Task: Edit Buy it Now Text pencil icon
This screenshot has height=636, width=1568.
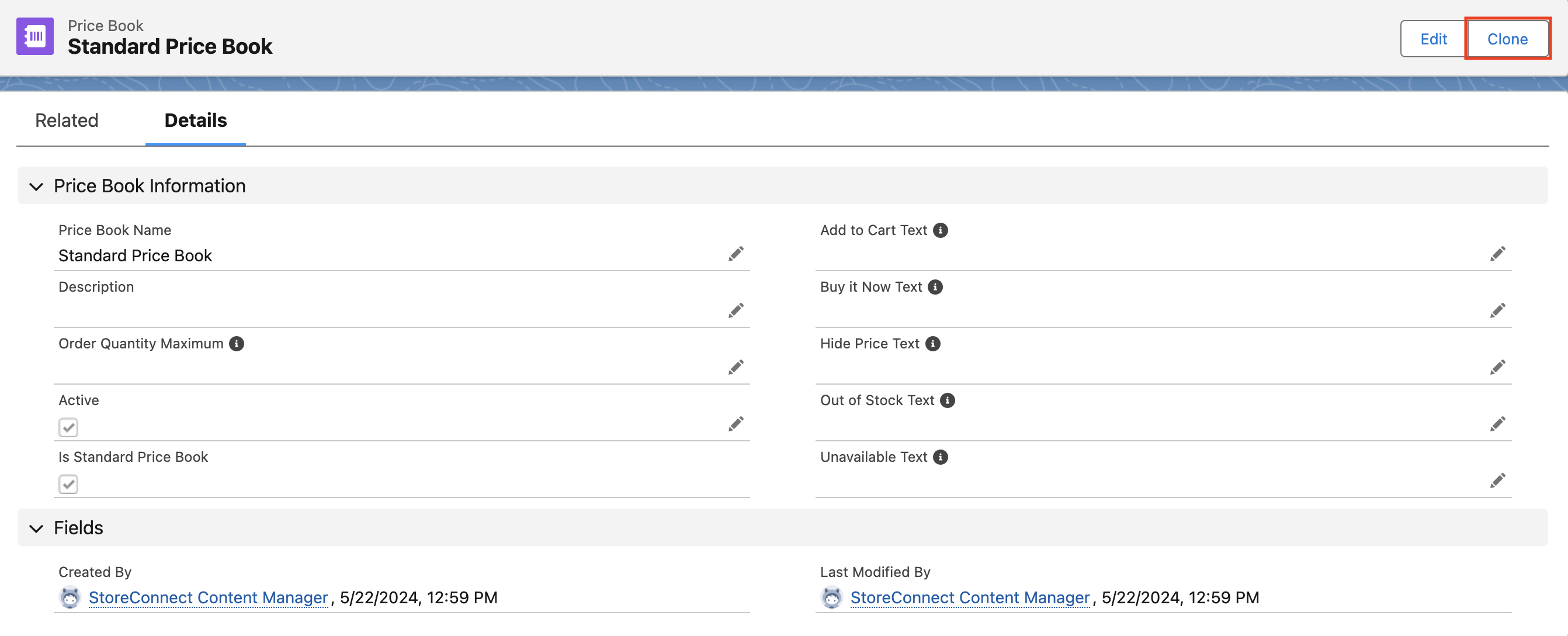Action: tap(1497, 310)
